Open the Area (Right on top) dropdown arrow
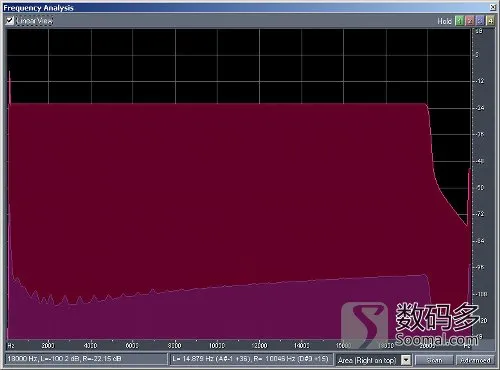 click(406, 360)
